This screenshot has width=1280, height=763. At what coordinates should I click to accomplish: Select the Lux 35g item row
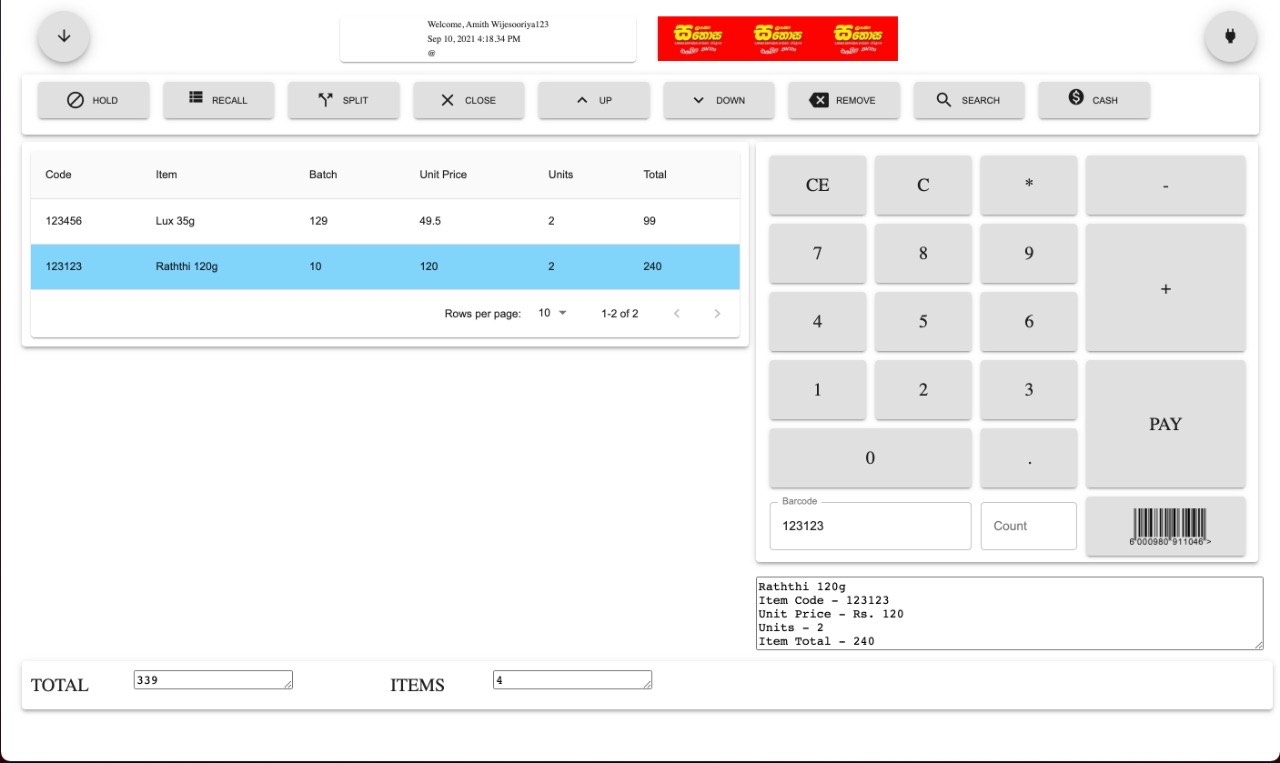click(x=385, y=221)
